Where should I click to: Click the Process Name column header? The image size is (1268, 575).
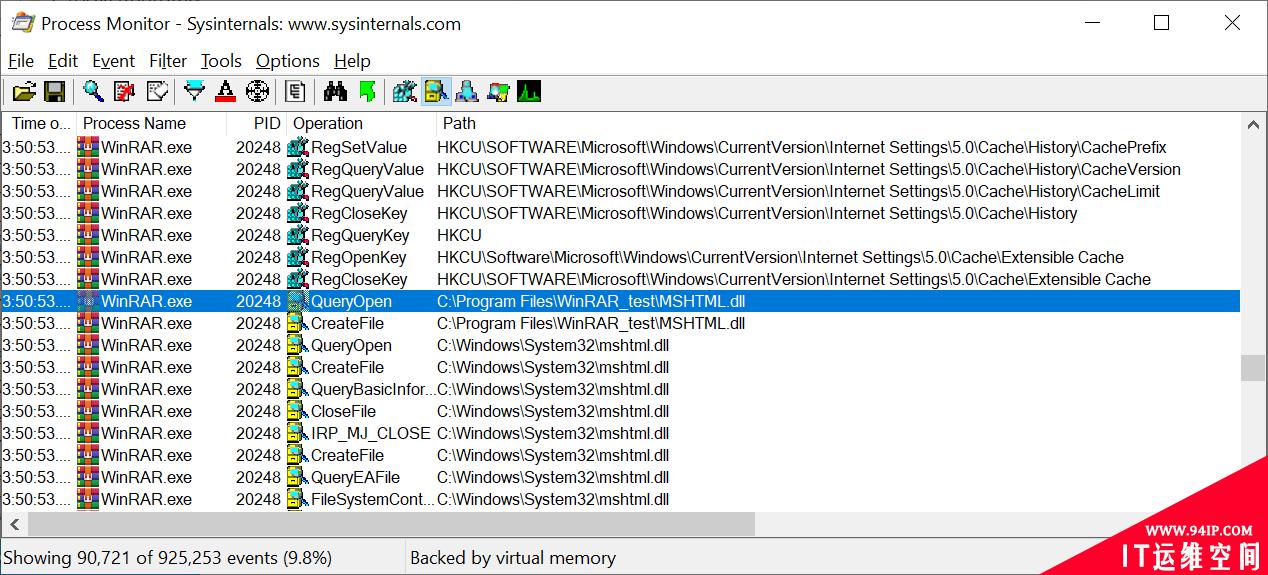(x=151, y=123)
